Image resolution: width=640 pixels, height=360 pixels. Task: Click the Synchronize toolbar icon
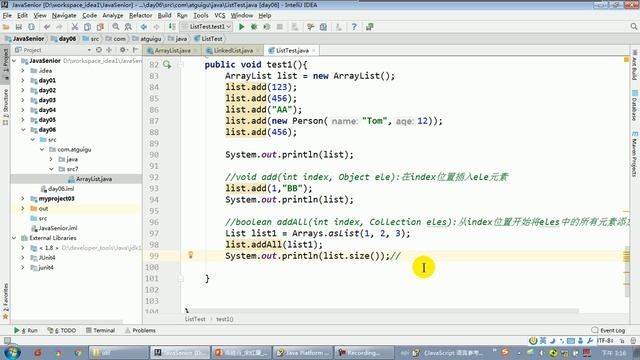click(31, 27)
